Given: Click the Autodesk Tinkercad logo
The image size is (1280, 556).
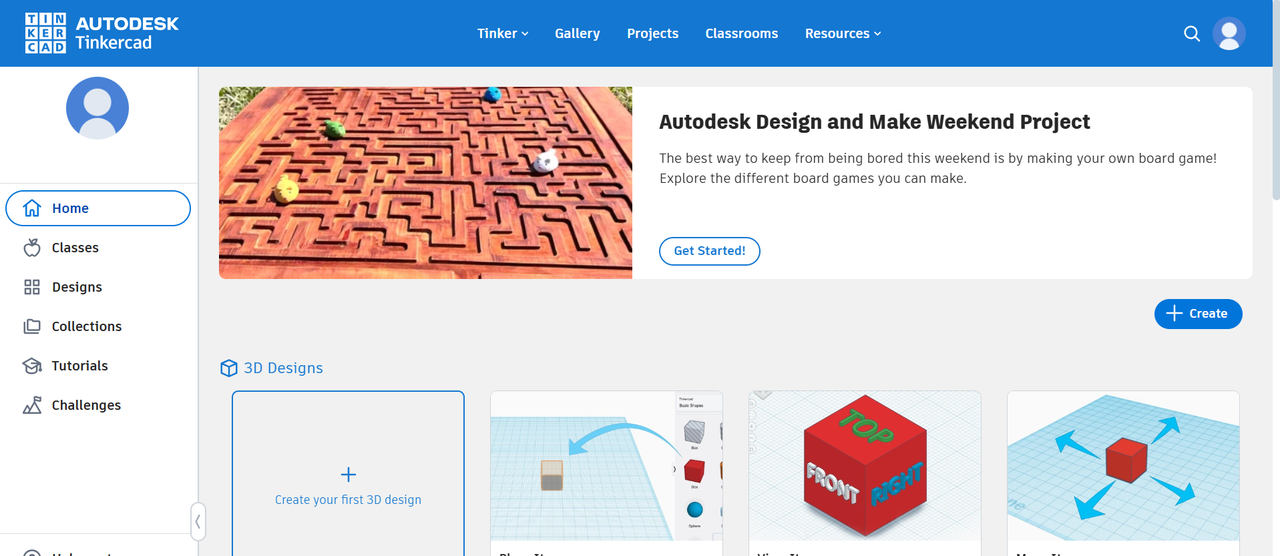Looking at the screenshot, I should coord(102,33).
